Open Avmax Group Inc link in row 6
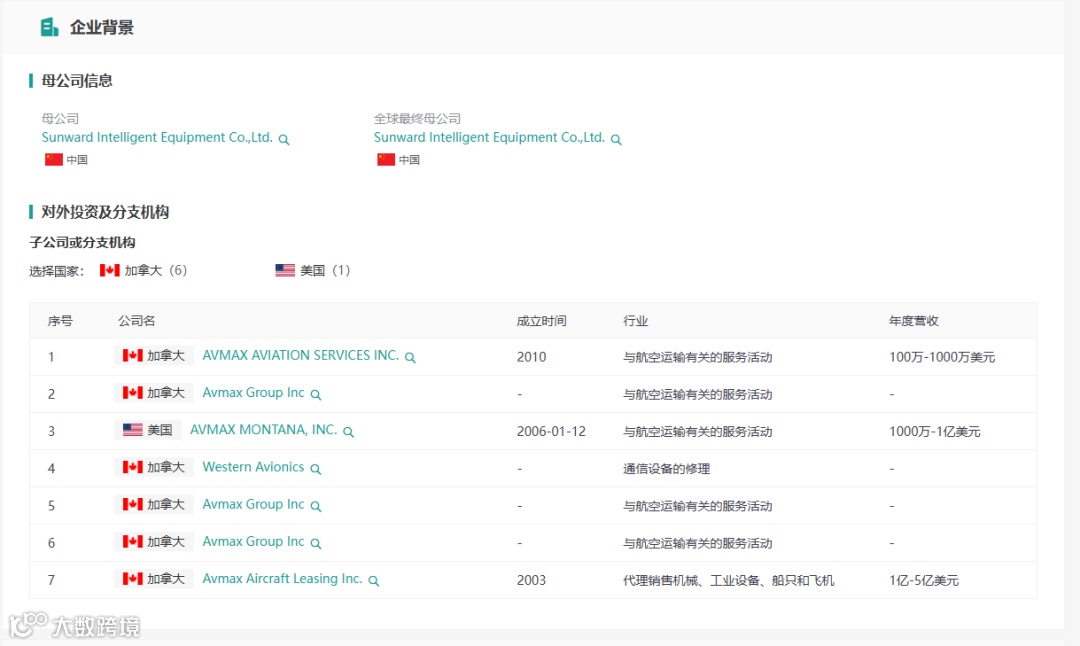The width and height of the screenshot is (1080, 646). tap(253, 541)
